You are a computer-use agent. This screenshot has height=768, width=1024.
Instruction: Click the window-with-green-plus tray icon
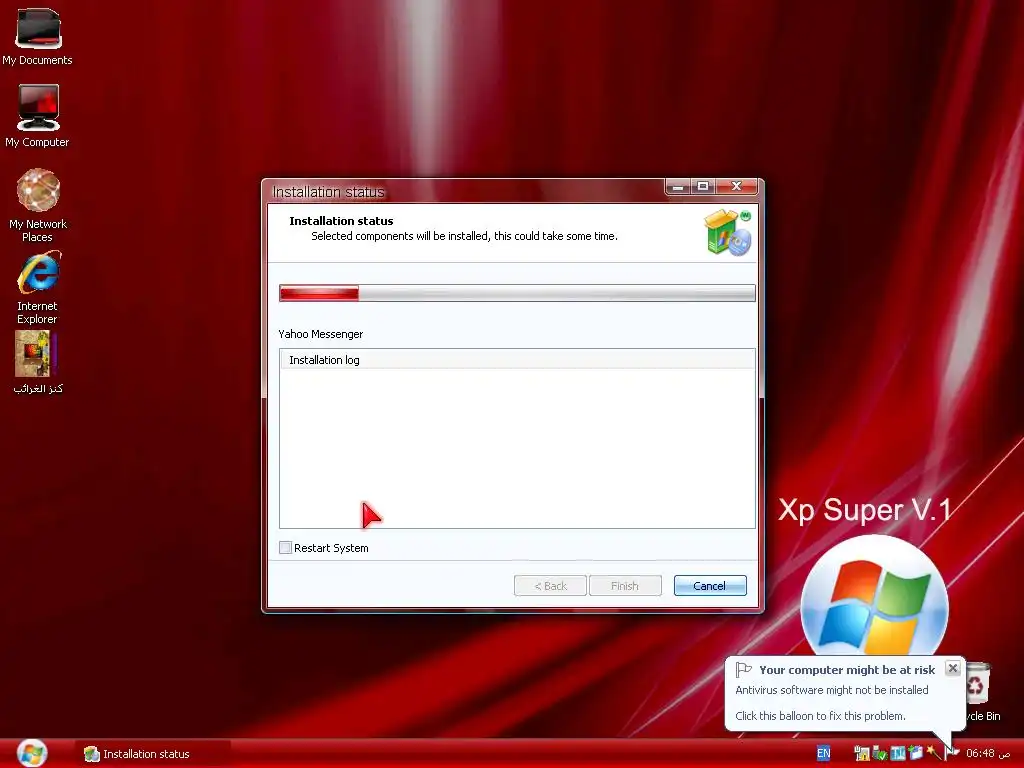pyautogui.click(x=916, y=752)
